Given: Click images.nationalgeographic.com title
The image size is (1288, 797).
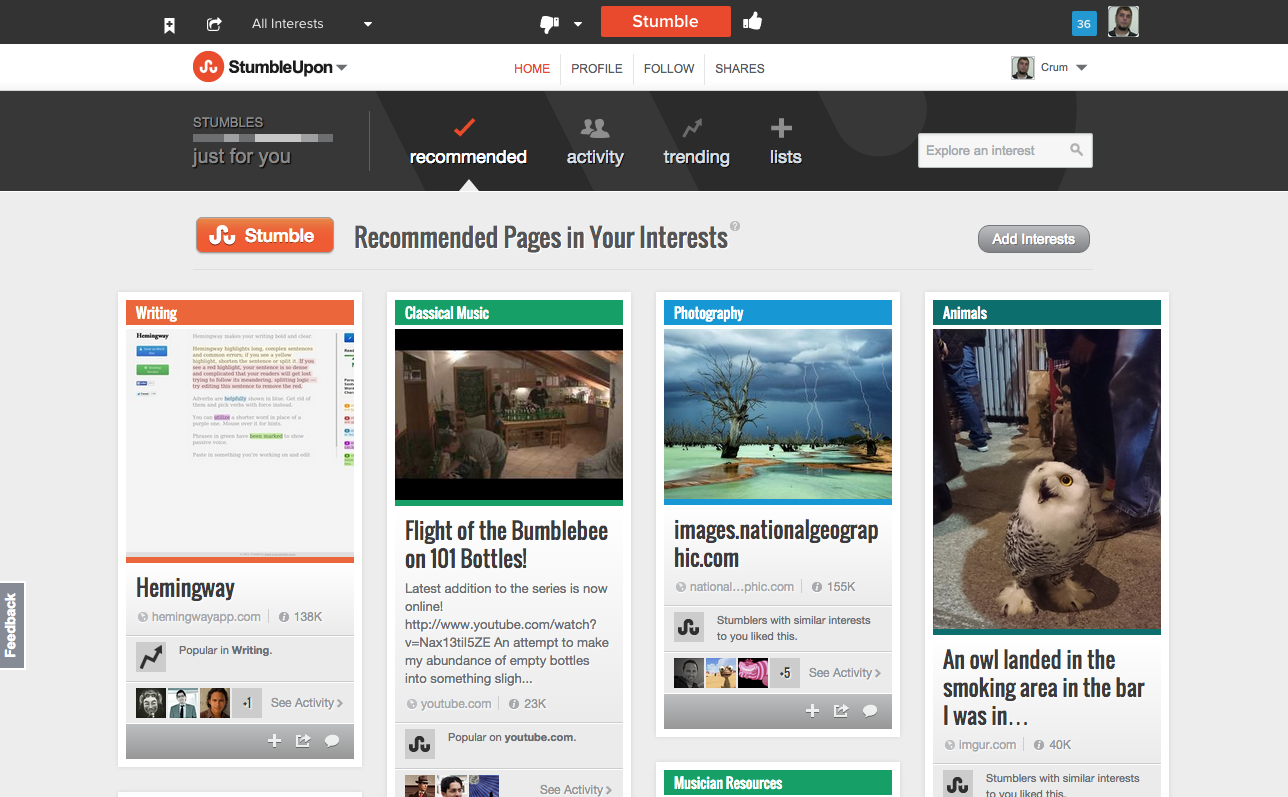Looking at the screenshot, I should (x=776, y=544).
